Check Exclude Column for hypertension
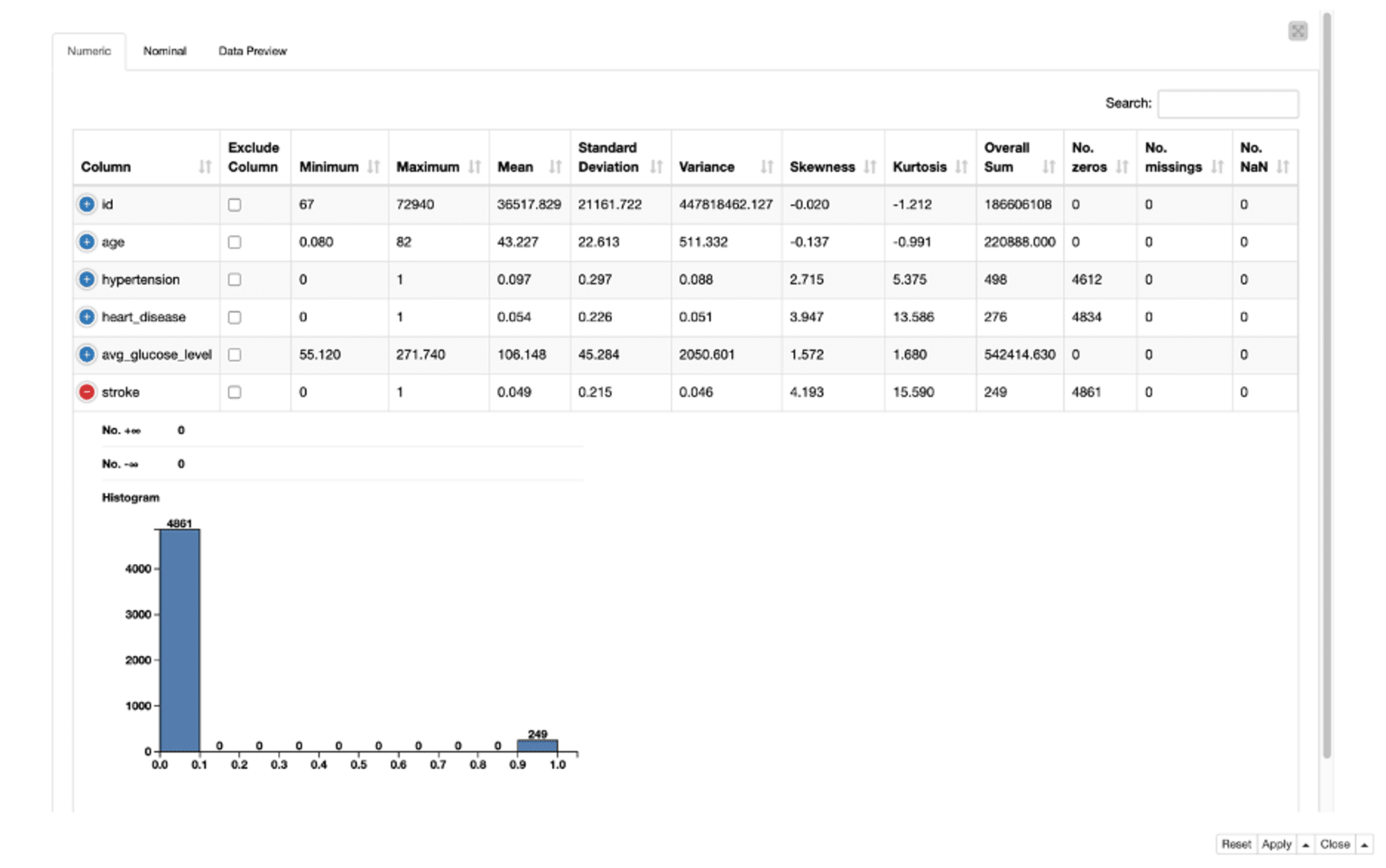This screenshot has height=868, width=1386. tap(235, 280)
